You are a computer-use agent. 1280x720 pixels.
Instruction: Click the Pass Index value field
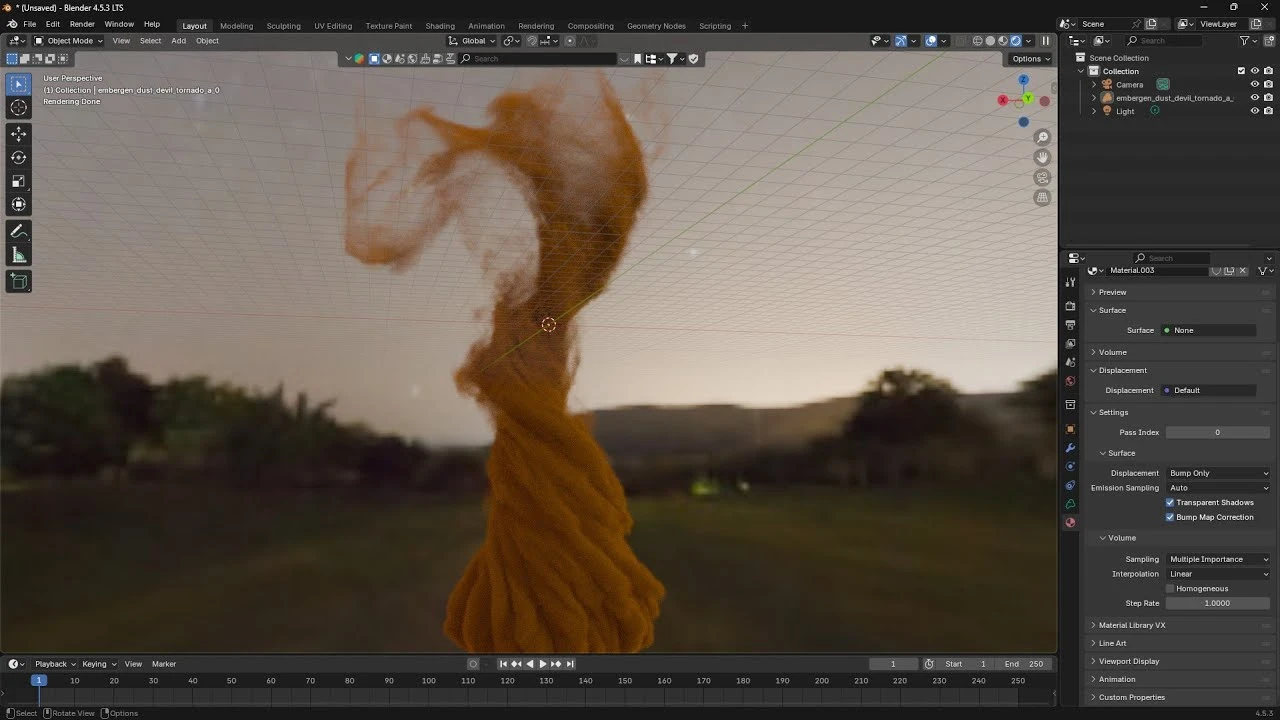tap(1218, 433)
